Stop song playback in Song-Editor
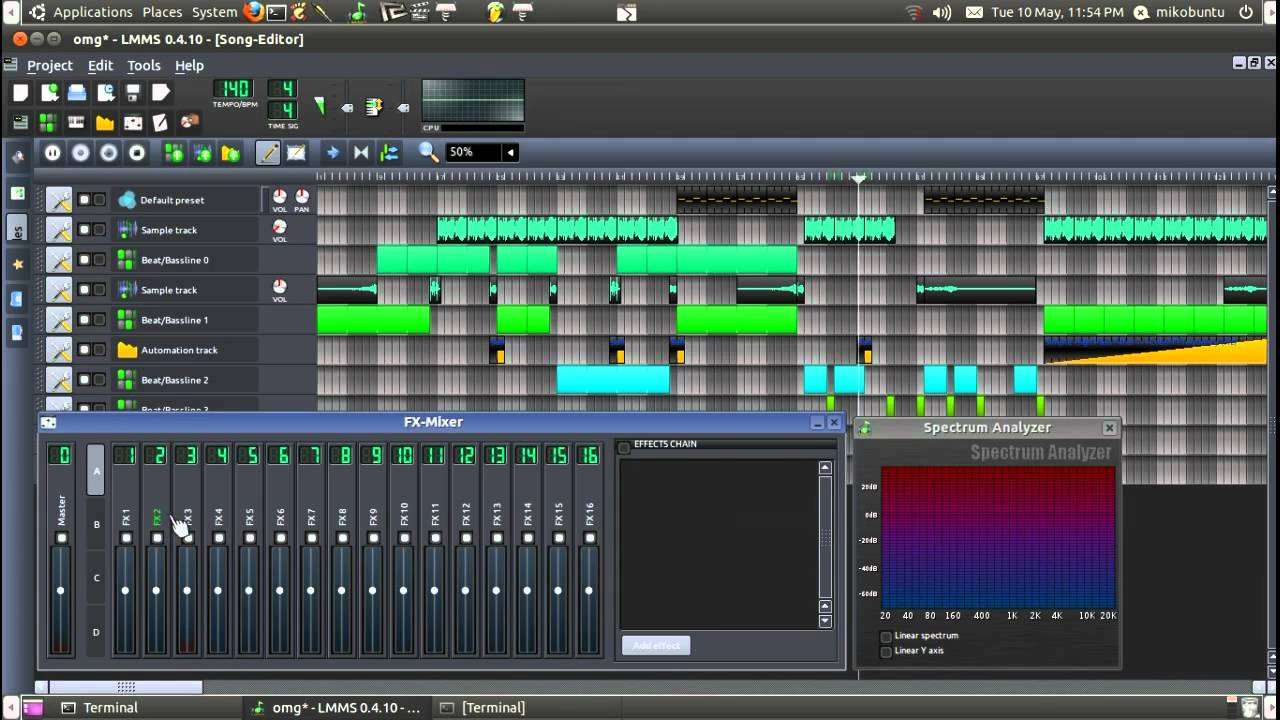1280x720 pixels. [x=137, y=153]
